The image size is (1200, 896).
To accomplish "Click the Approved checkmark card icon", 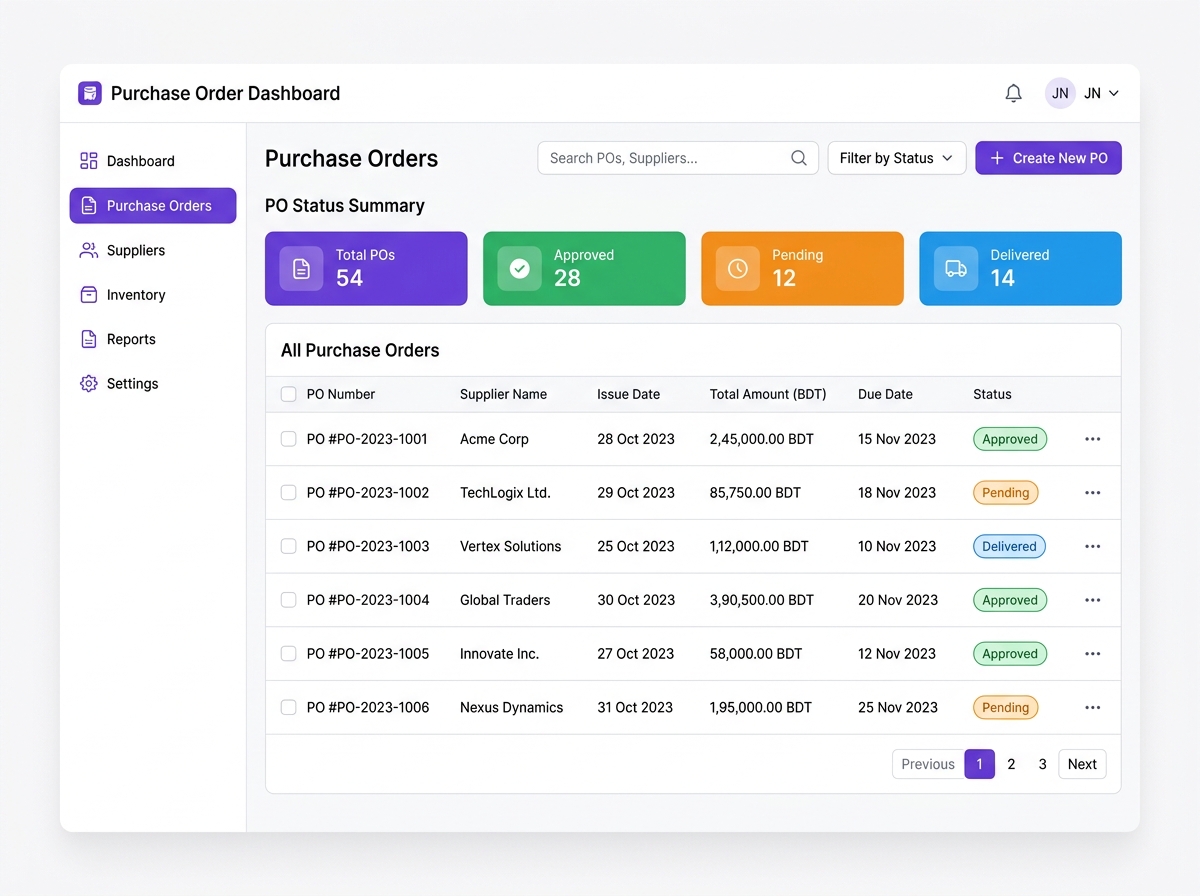I will pos(519,268).
